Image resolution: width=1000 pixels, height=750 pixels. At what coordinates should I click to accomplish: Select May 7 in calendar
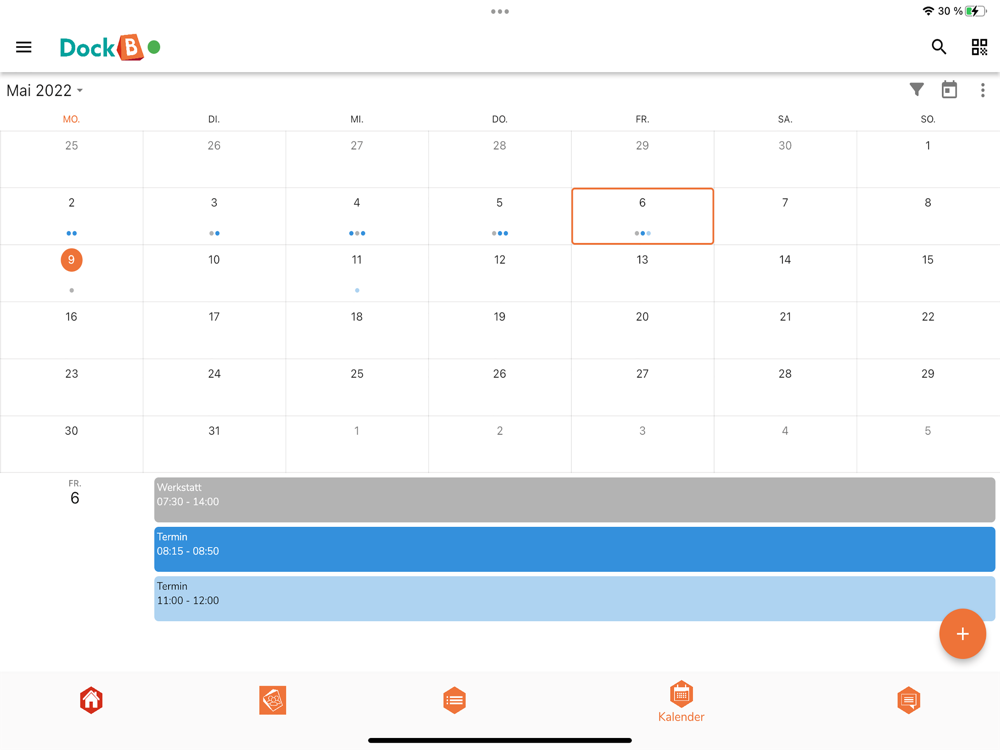click(785, 216)
